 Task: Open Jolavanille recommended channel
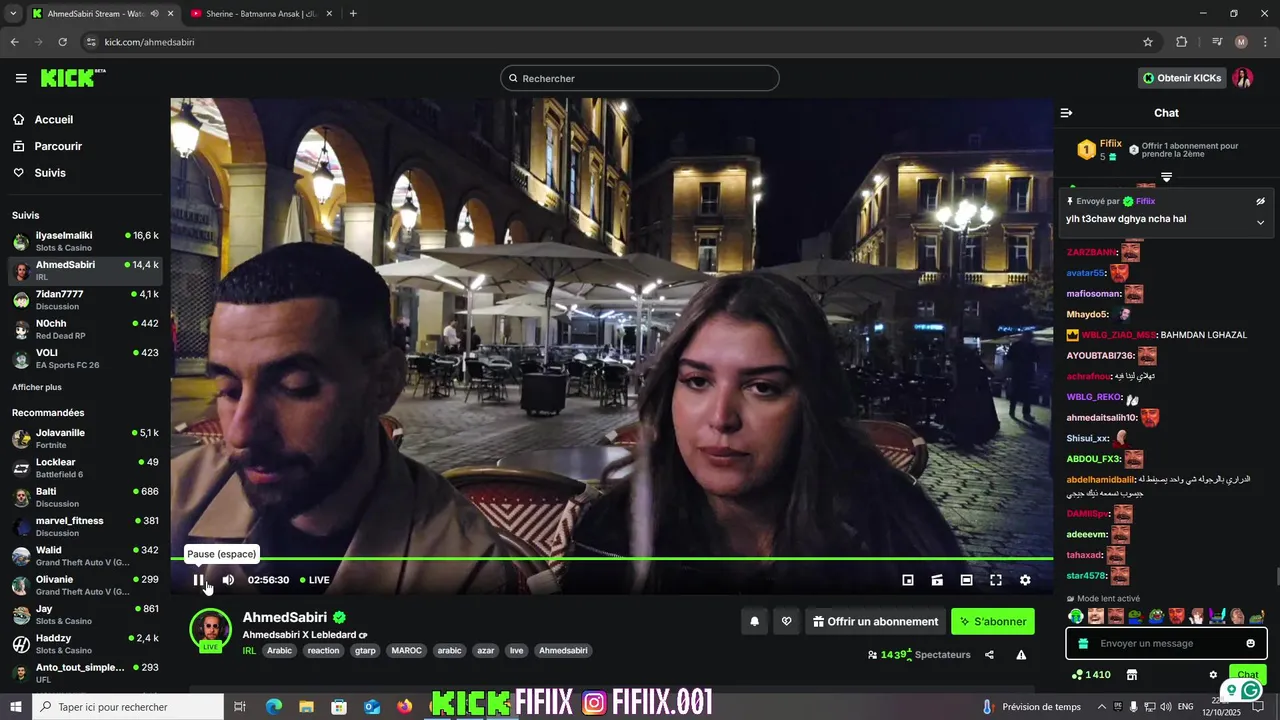click(85, 438)
